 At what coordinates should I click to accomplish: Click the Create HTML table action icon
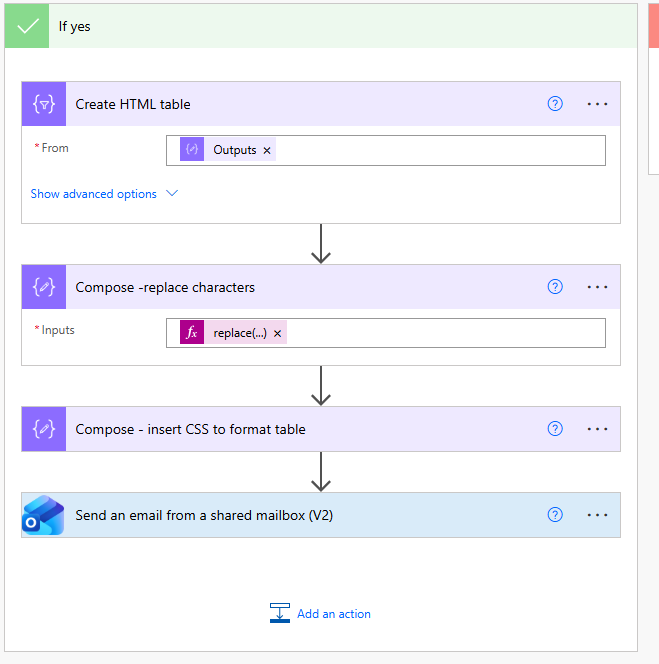click(44, 104)
